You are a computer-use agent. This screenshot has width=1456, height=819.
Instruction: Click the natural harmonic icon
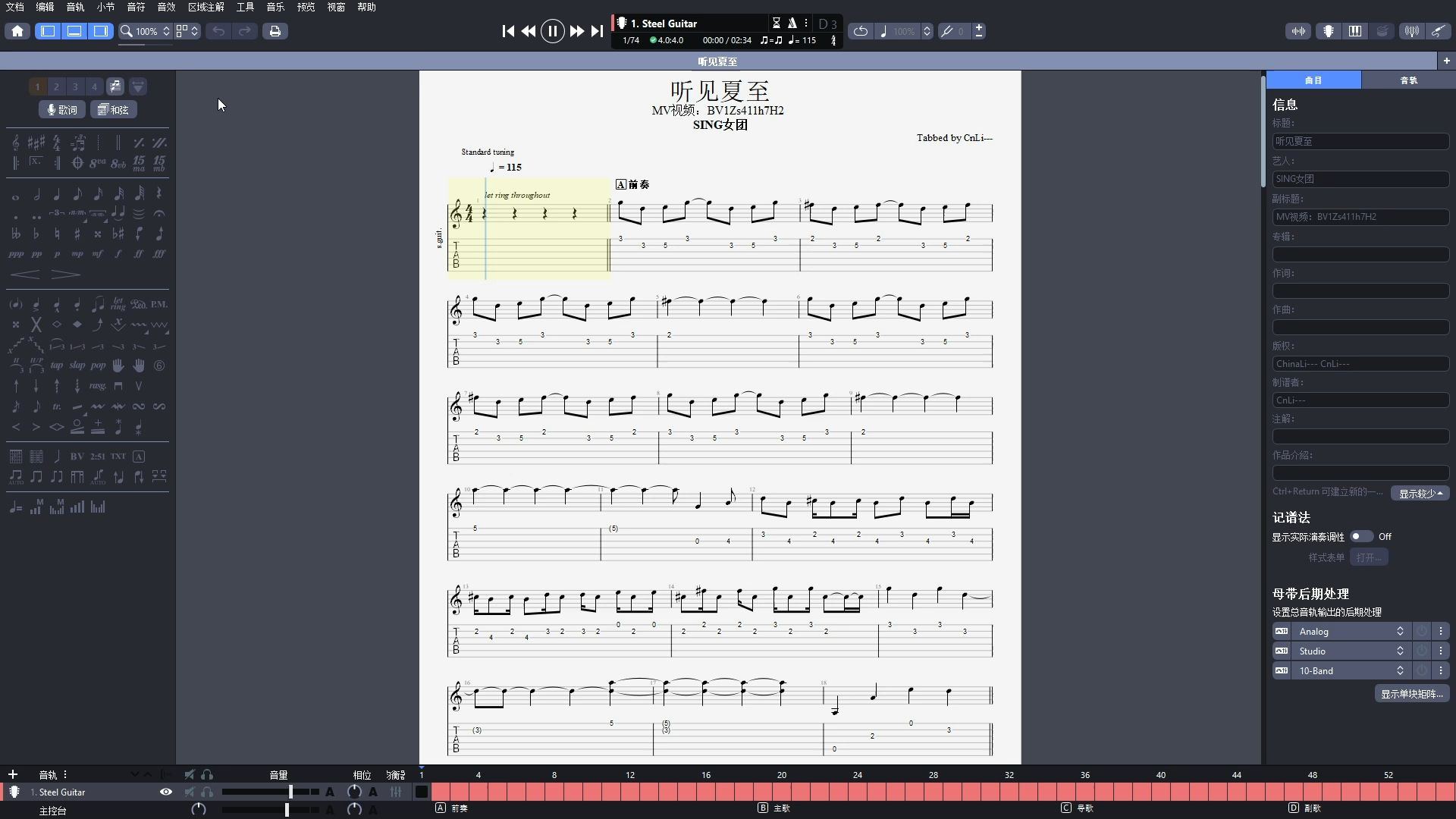tap(57, 324)
